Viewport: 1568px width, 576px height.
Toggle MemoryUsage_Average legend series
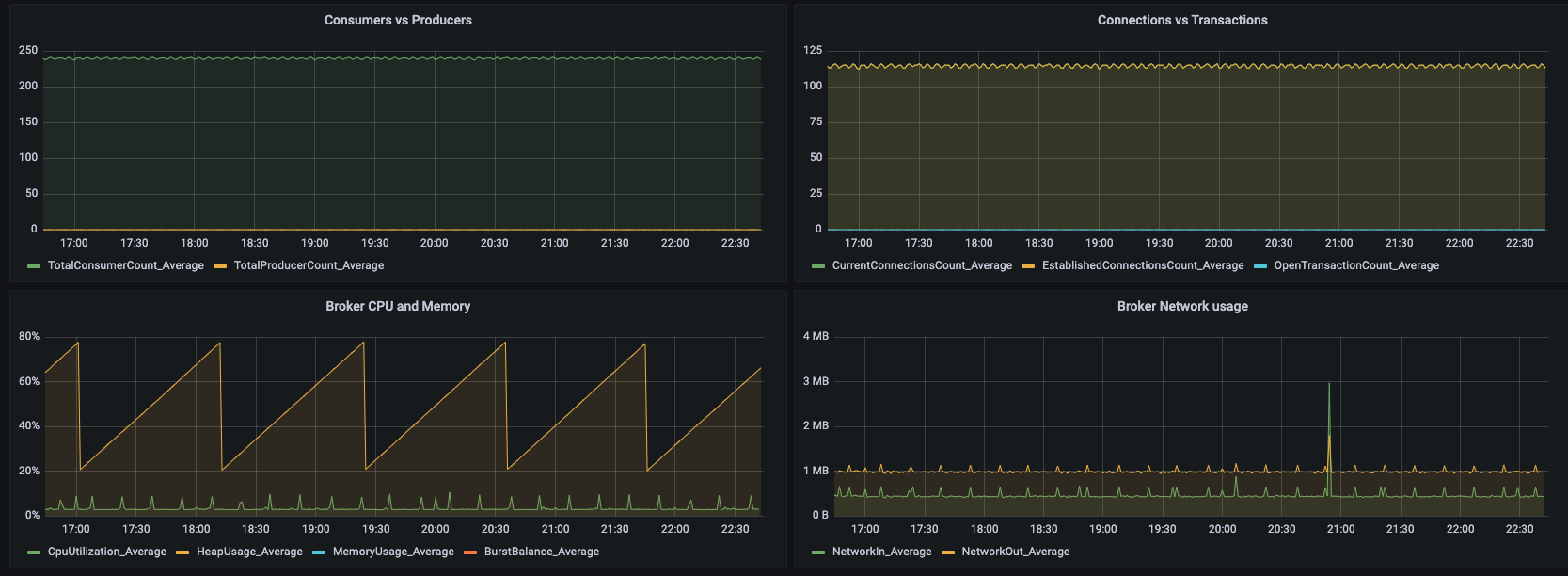pyautogui.click(x=393, y=552)
